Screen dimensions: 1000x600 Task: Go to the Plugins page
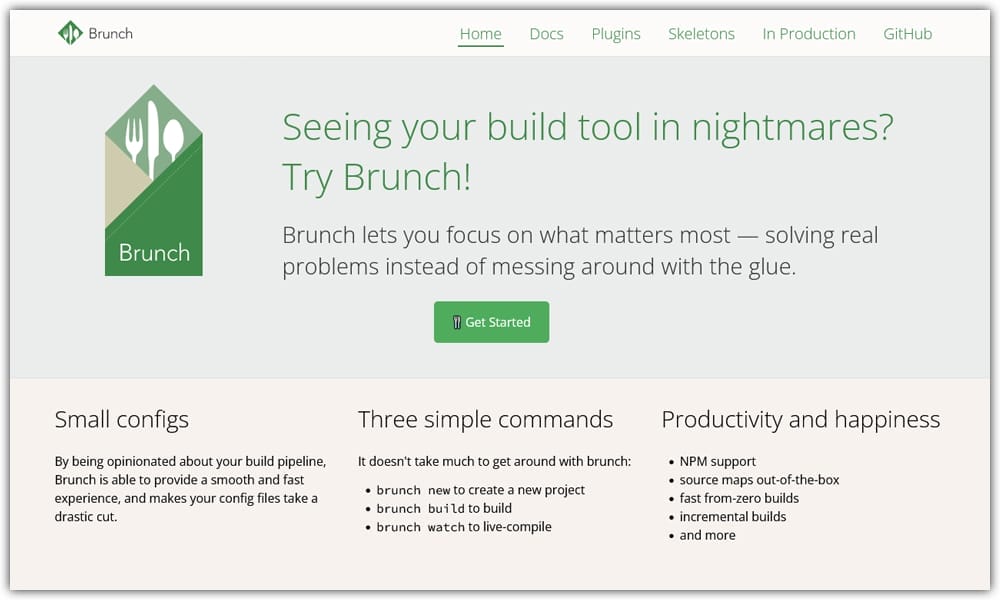coord(615,34)
